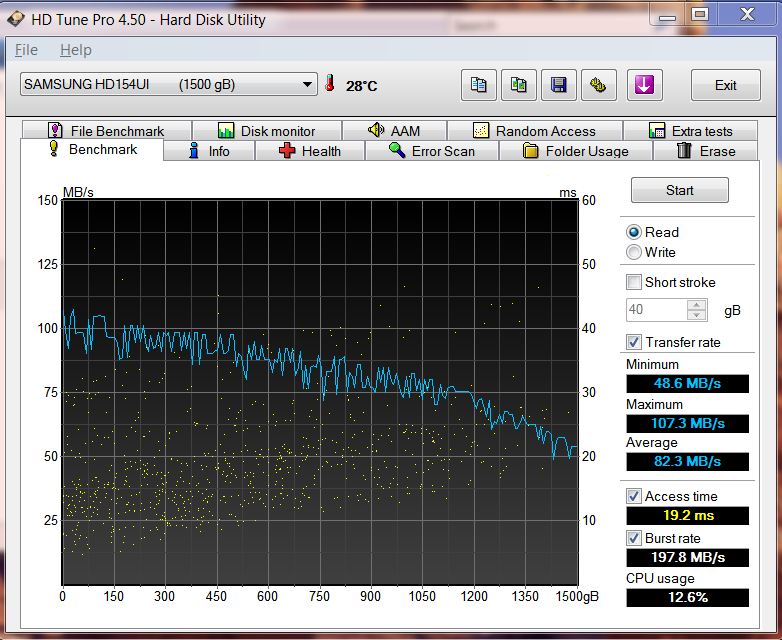The width and height of the screenshot is (782, 640).
Task: Select the Write radio button
Action: pyautogui.click(x=634, y=252)
